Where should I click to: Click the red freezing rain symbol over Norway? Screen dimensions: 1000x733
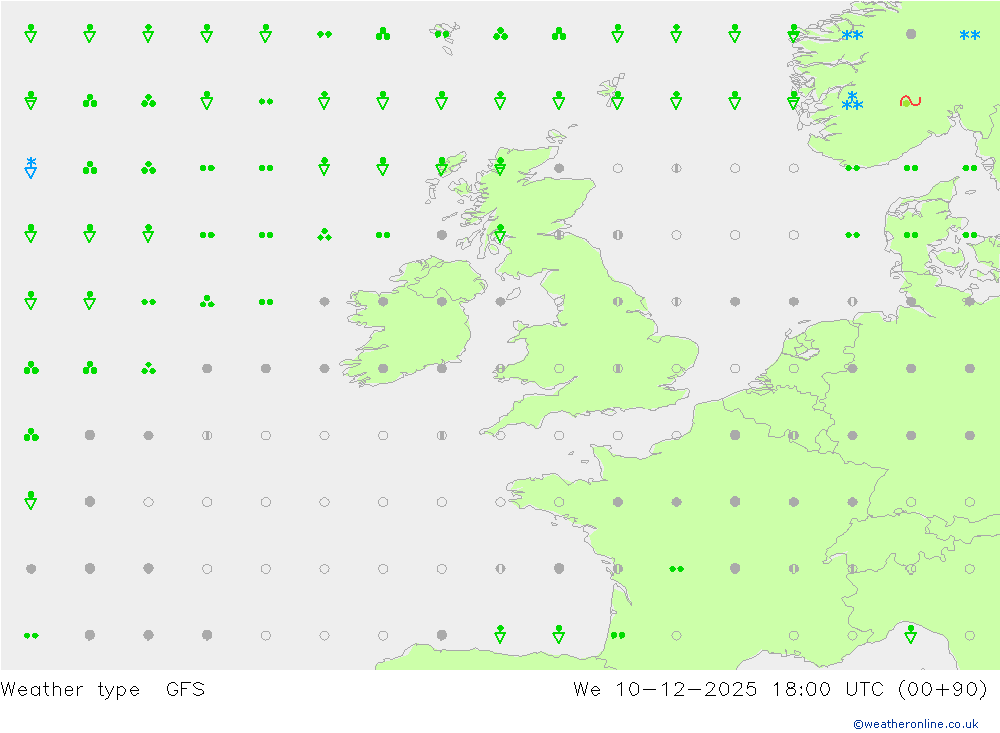pos(910,101)
